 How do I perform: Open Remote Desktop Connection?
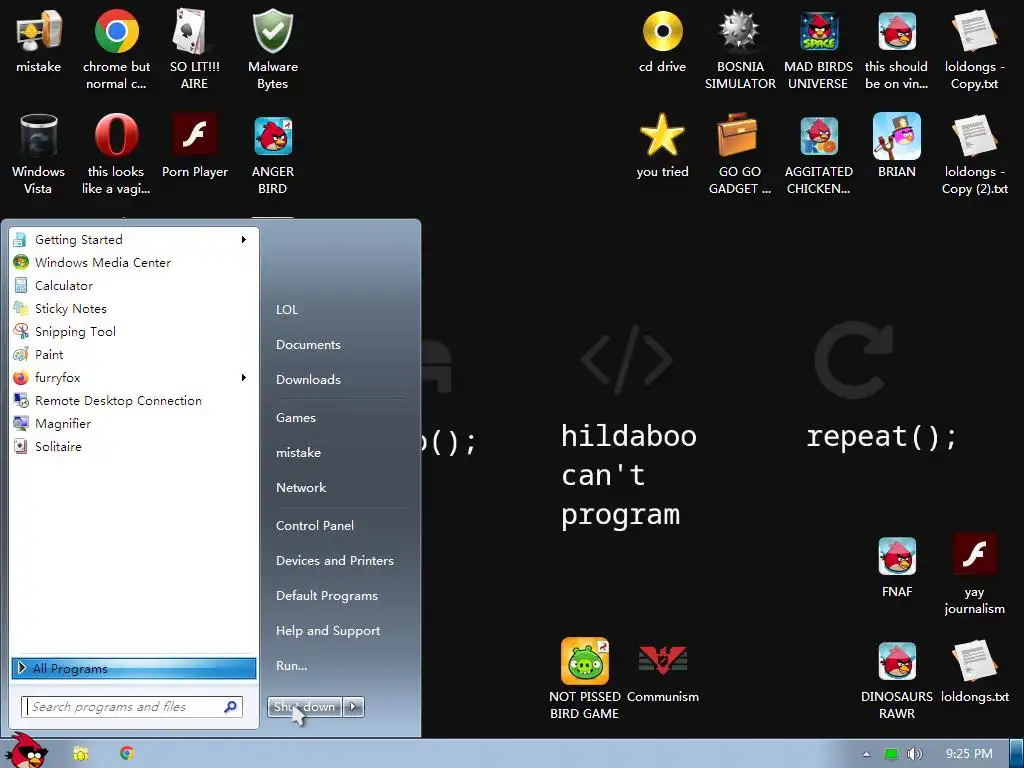(134, 400)
